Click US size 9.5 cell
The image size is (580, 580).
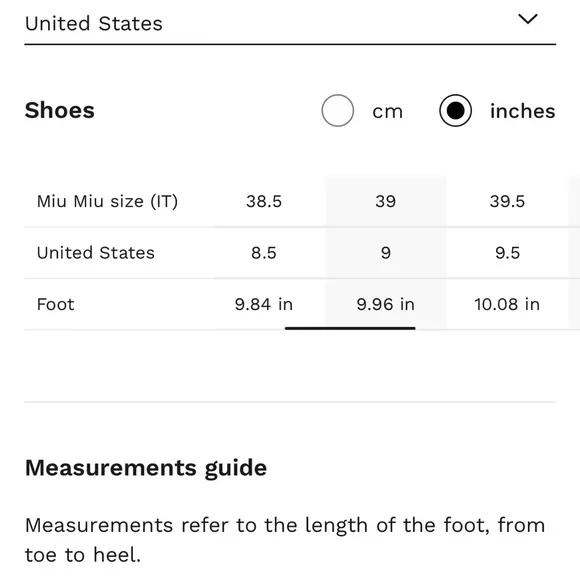(x=507, y=253)
